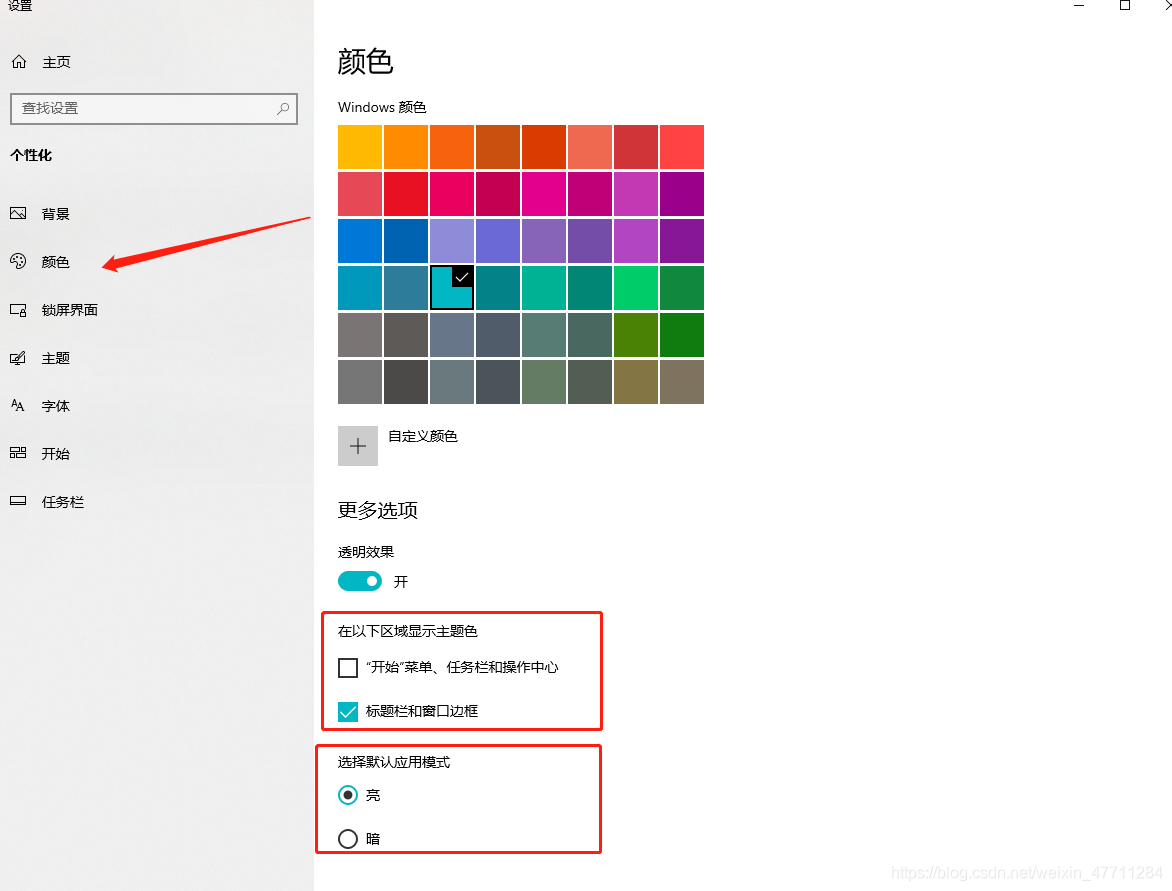Minimize the Settings window

1079,5
